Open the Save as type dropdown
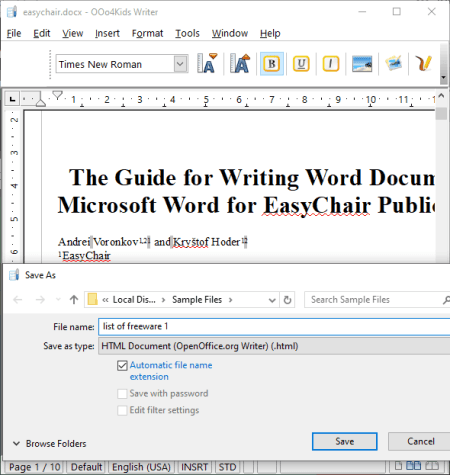This screenshot has height=475, width=450. 274,346
